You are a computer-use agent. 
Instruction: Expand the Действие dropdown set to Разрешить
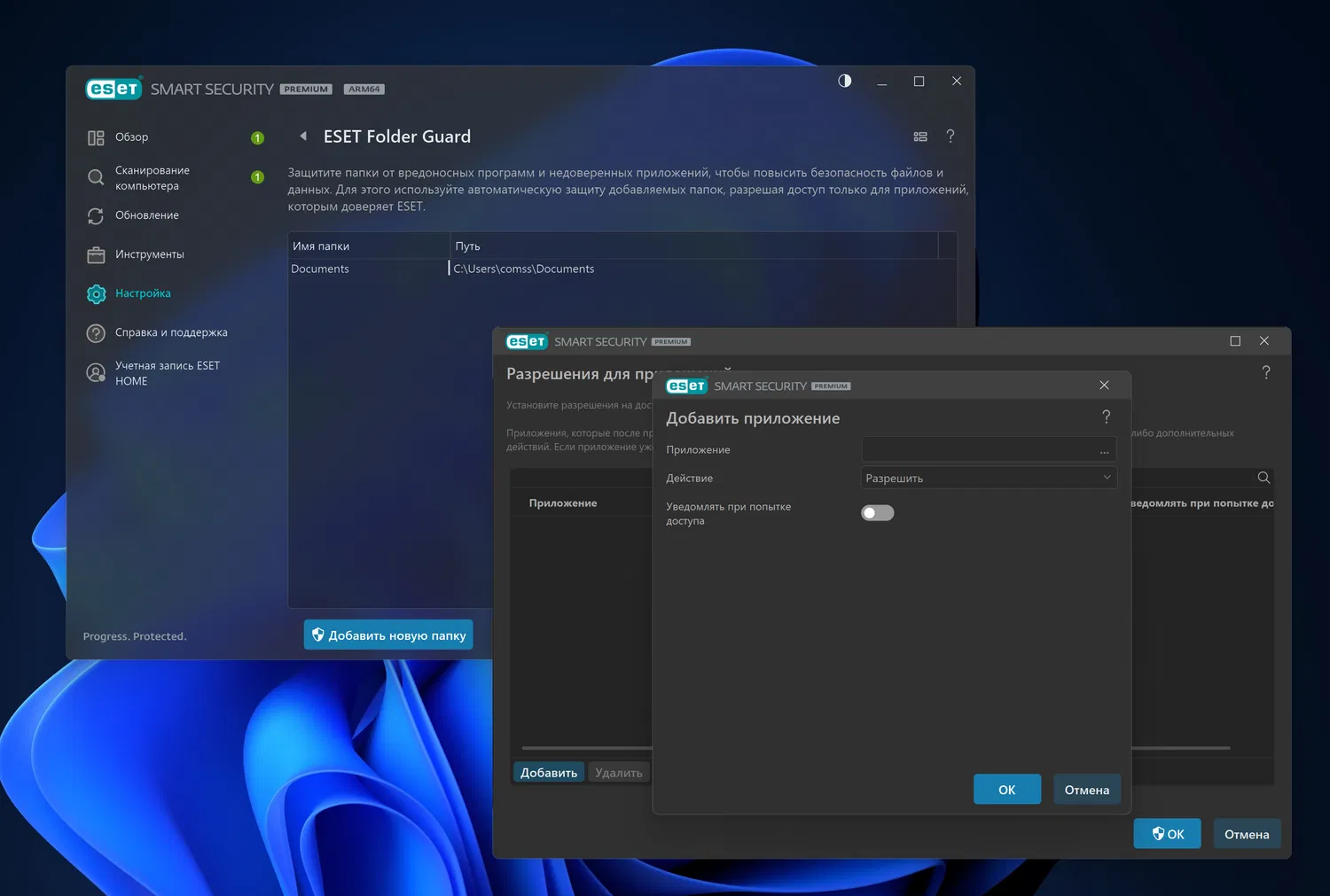[x=989, y=478]
